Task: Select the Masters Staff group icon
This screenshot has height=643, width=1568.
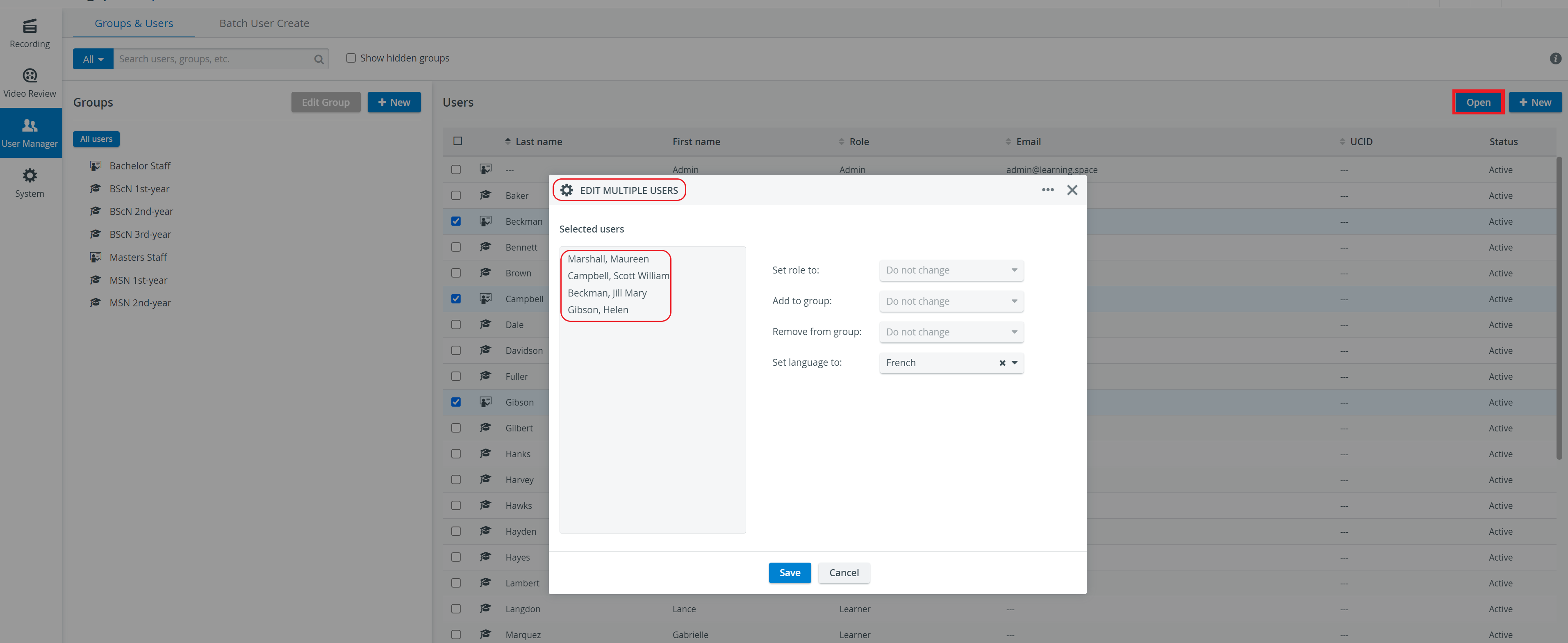Action: [x=96, y=257]
